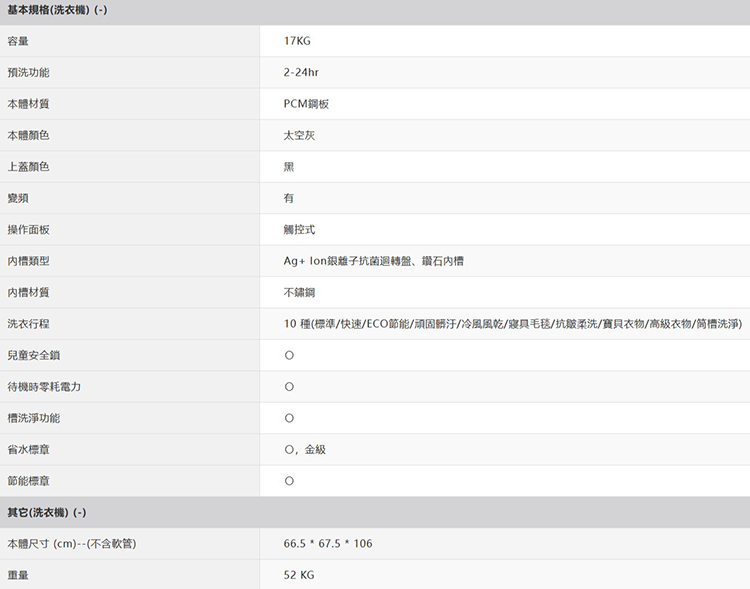Click the 上蓋顏色 row label
This screenshot has width=750, height=589.
28,167
